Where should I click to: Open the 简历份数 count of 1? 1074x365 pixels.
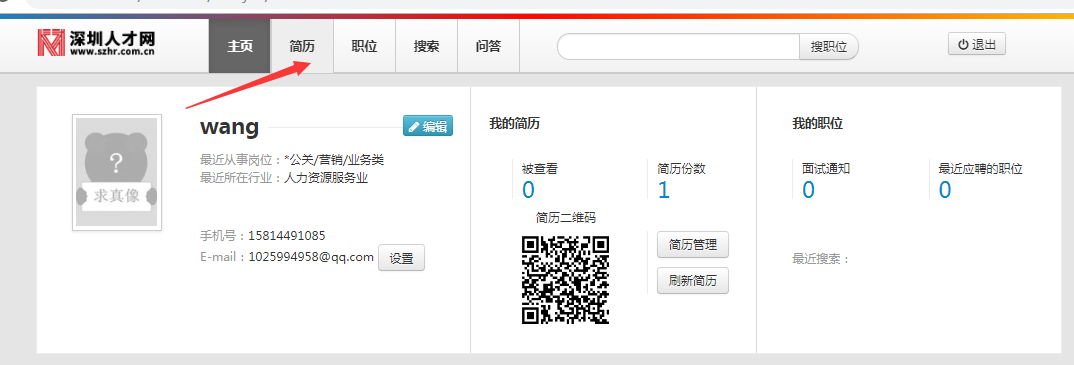tap(663, 190)
